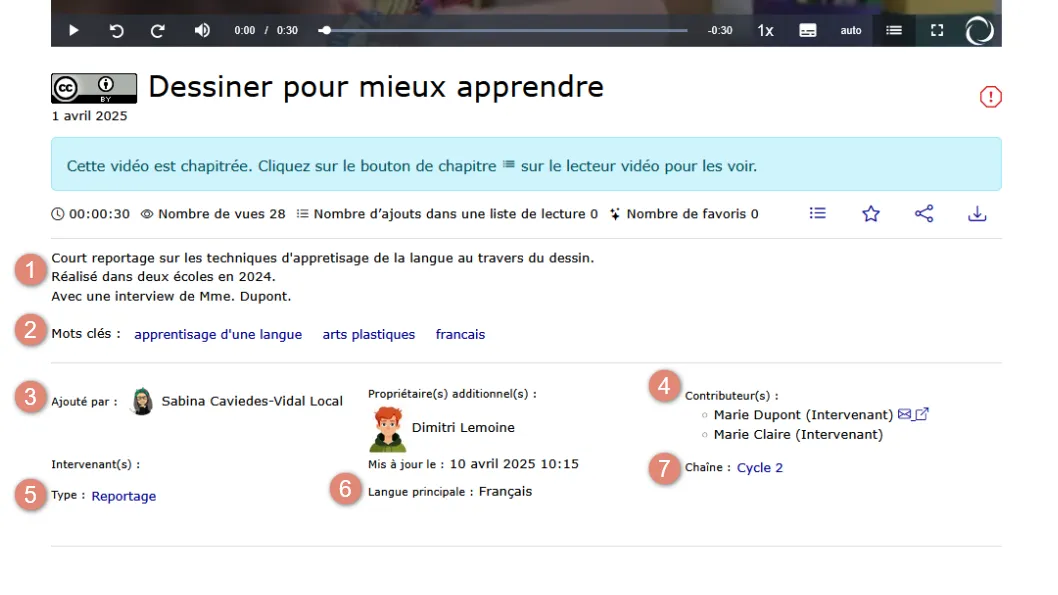1058x595 pixels.
Task: Mark the video as favorite with star
Action: click(871, 214)
